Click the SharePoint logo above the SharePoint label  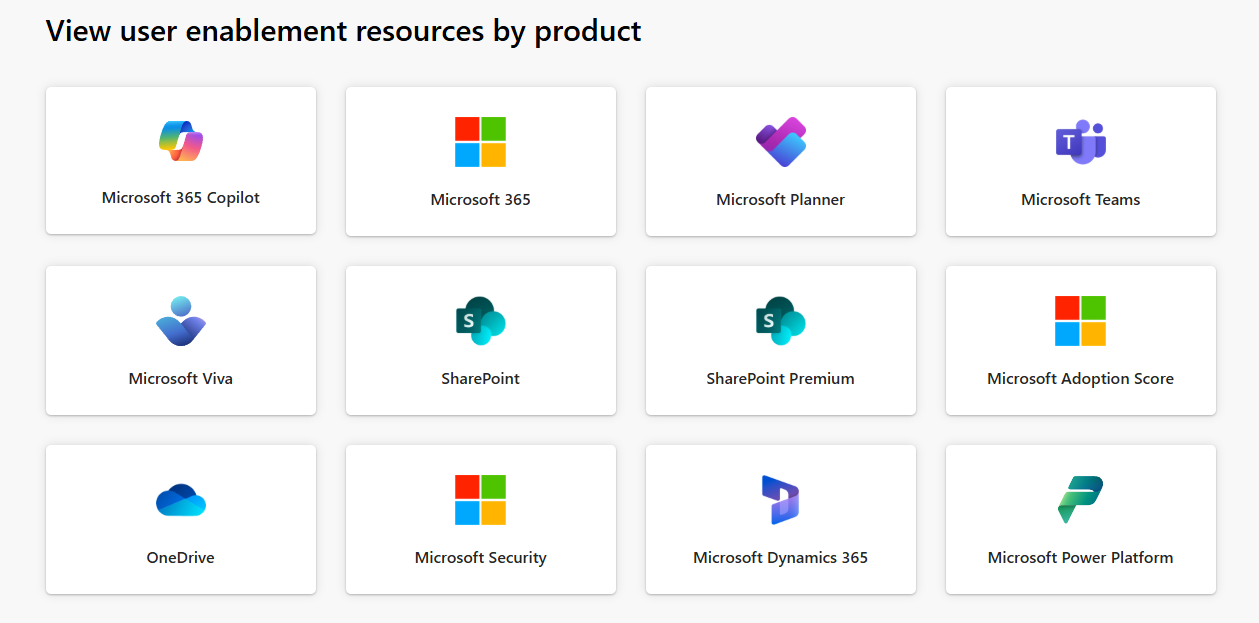[480, 321]
